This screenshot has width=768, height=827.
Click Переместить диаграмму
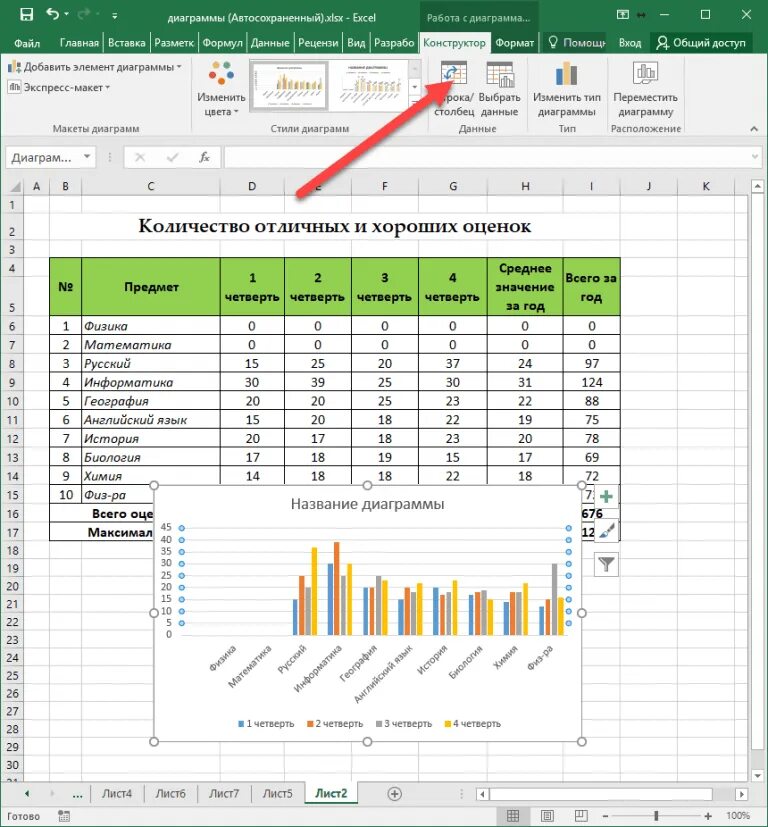pos(646,88)
